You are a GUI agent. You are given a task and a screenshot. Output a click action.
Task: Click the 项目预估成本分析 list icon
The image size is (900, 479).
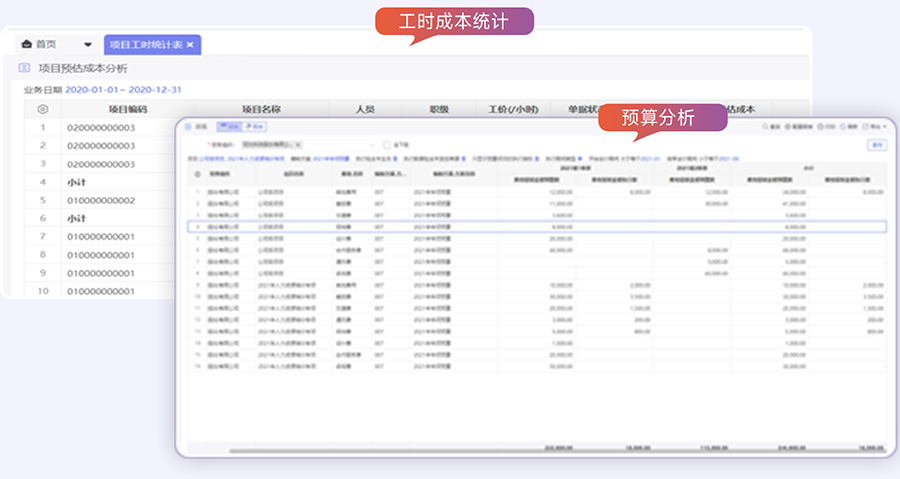(25, 69)
